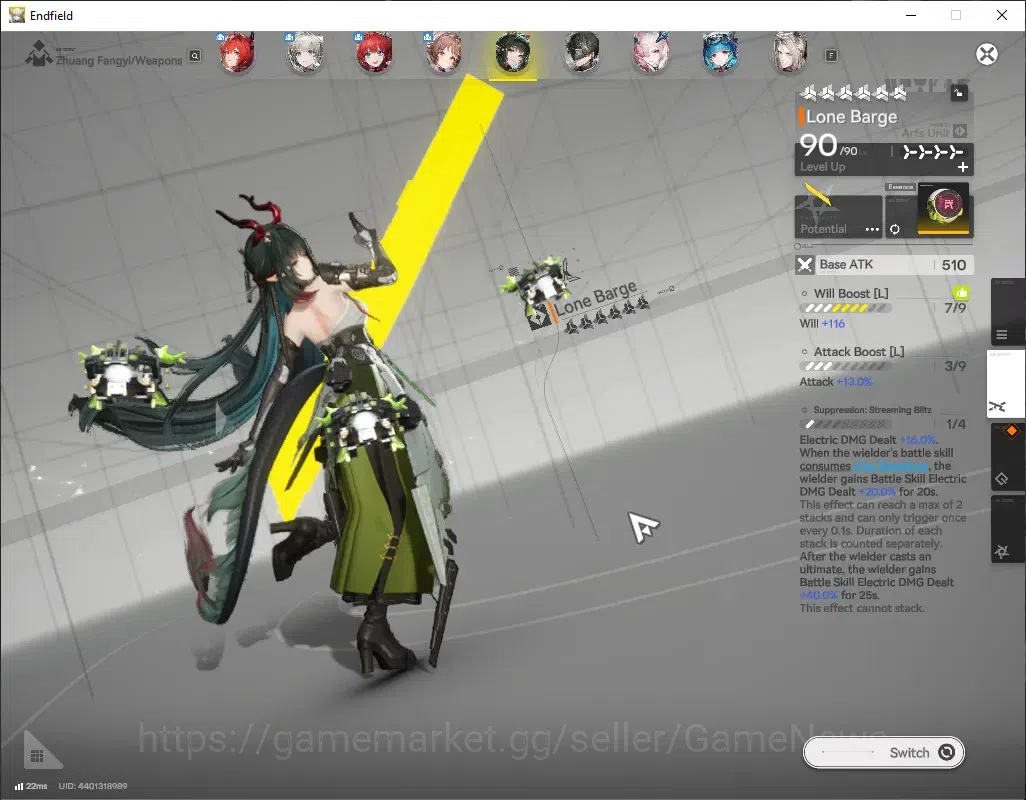1026x800 pixels.
Task: Click the Attack +13.0% stat text
Action: (836, 381)
